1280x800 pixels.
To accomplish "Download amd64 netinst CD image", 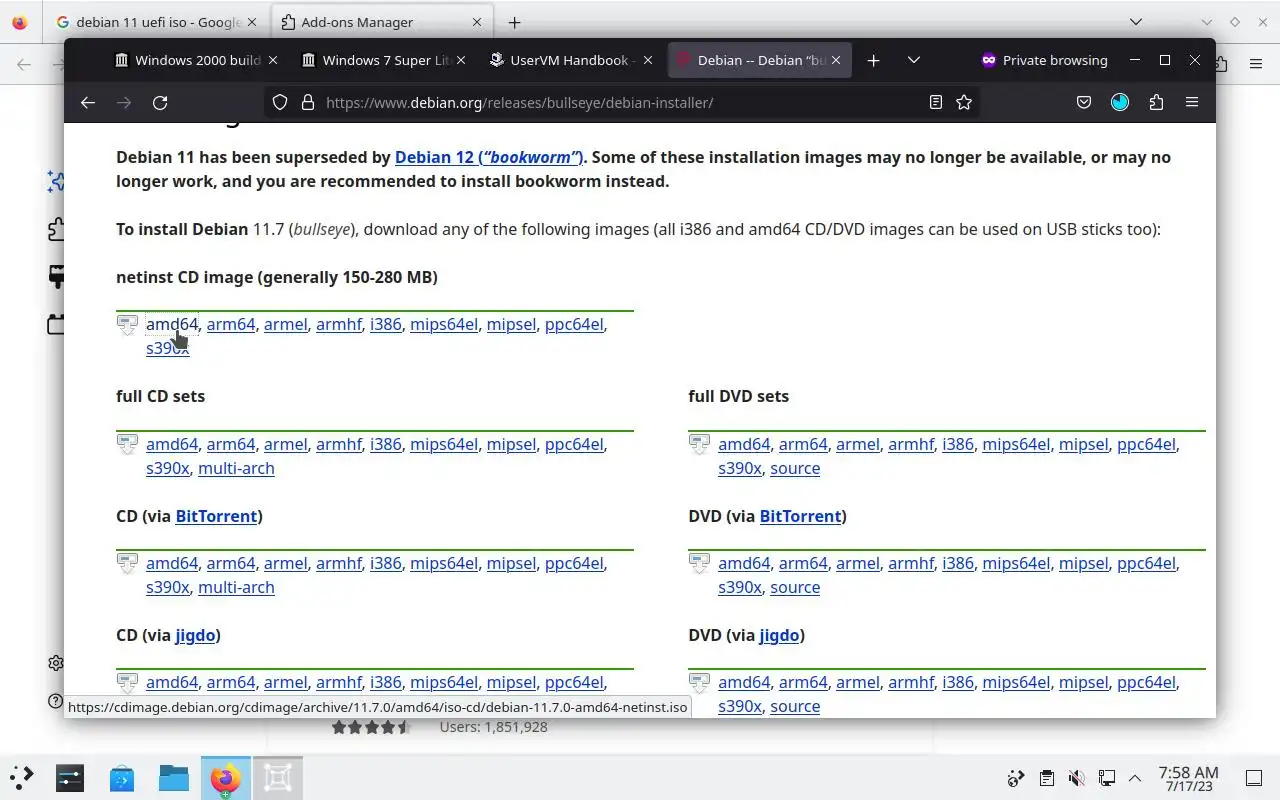I will pos(172,324).
